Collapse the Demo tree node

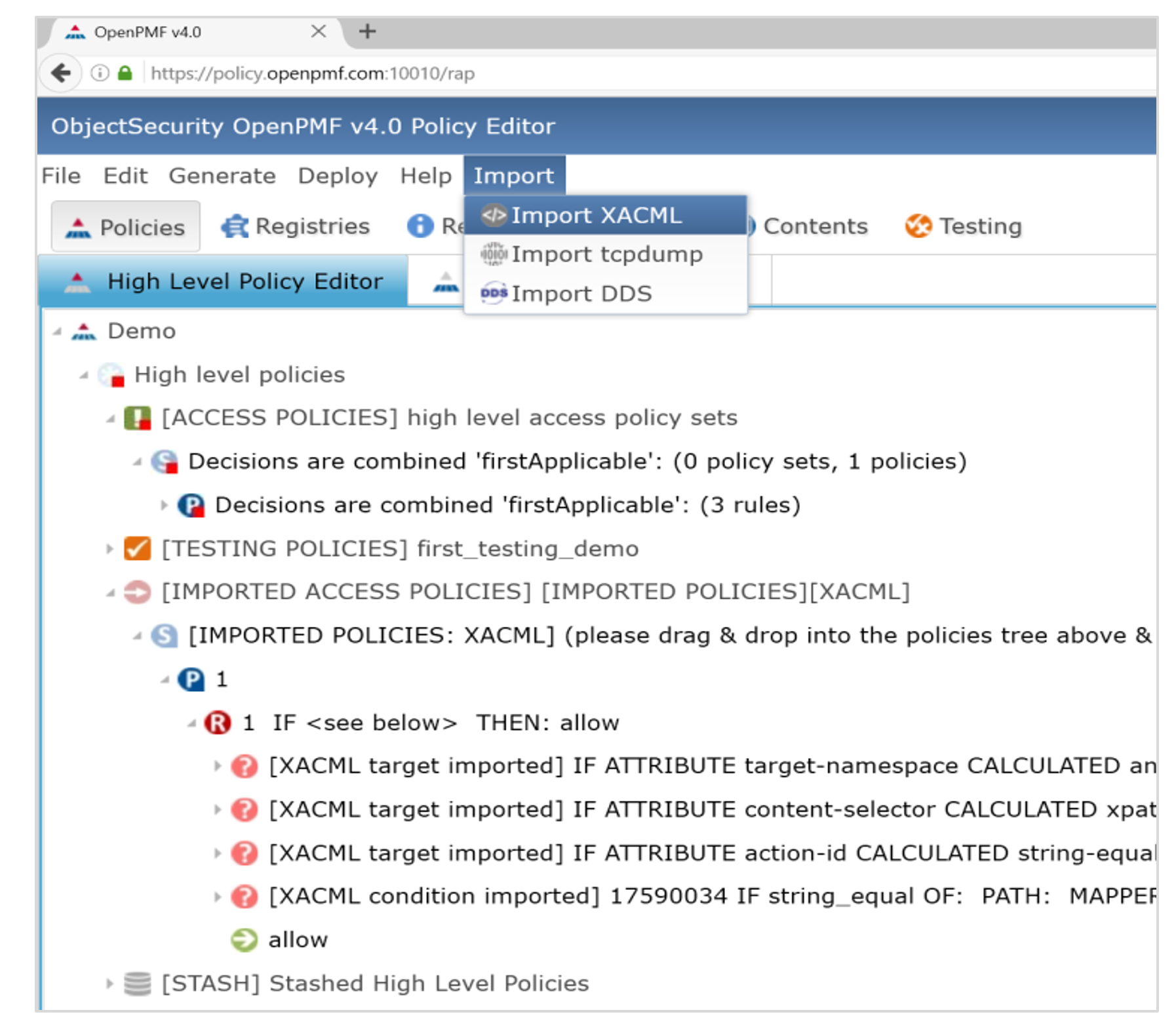click(x=58, y=332)
